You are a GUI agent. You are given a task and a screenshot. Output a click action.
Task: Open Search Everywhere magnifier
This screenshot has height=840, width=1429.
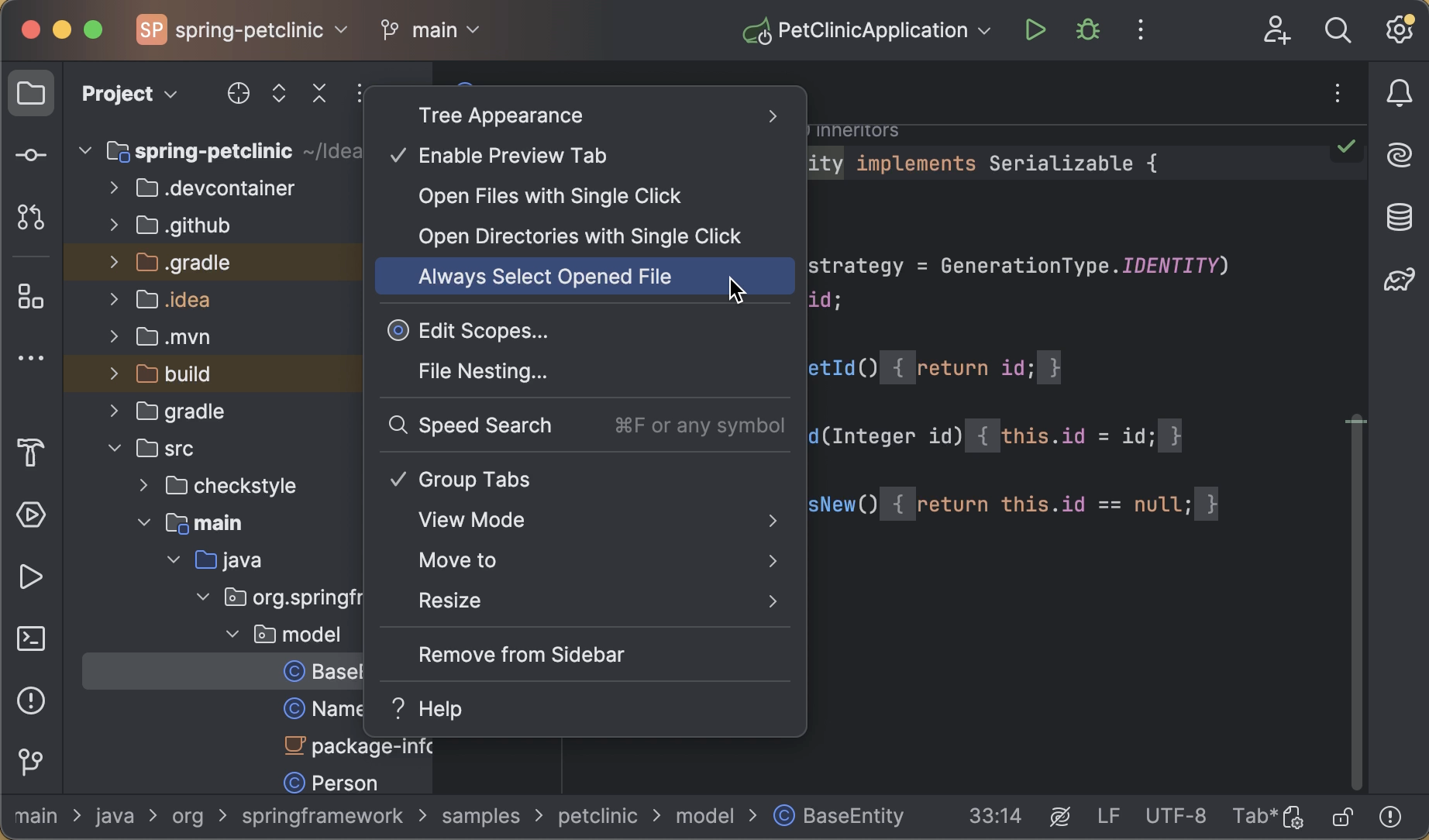click(1338, 29)
